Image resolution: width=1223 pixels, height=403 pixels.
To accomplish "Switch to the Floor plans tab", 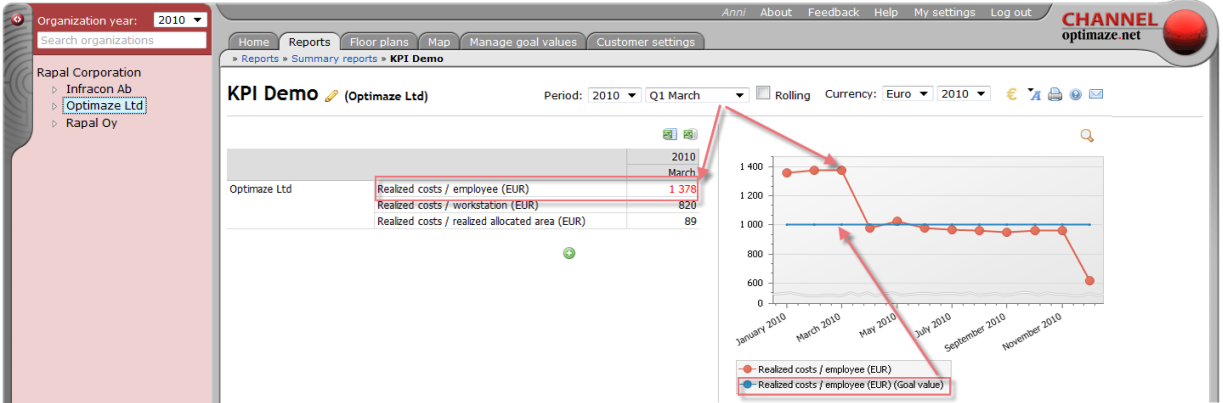I will pos(378,42).
